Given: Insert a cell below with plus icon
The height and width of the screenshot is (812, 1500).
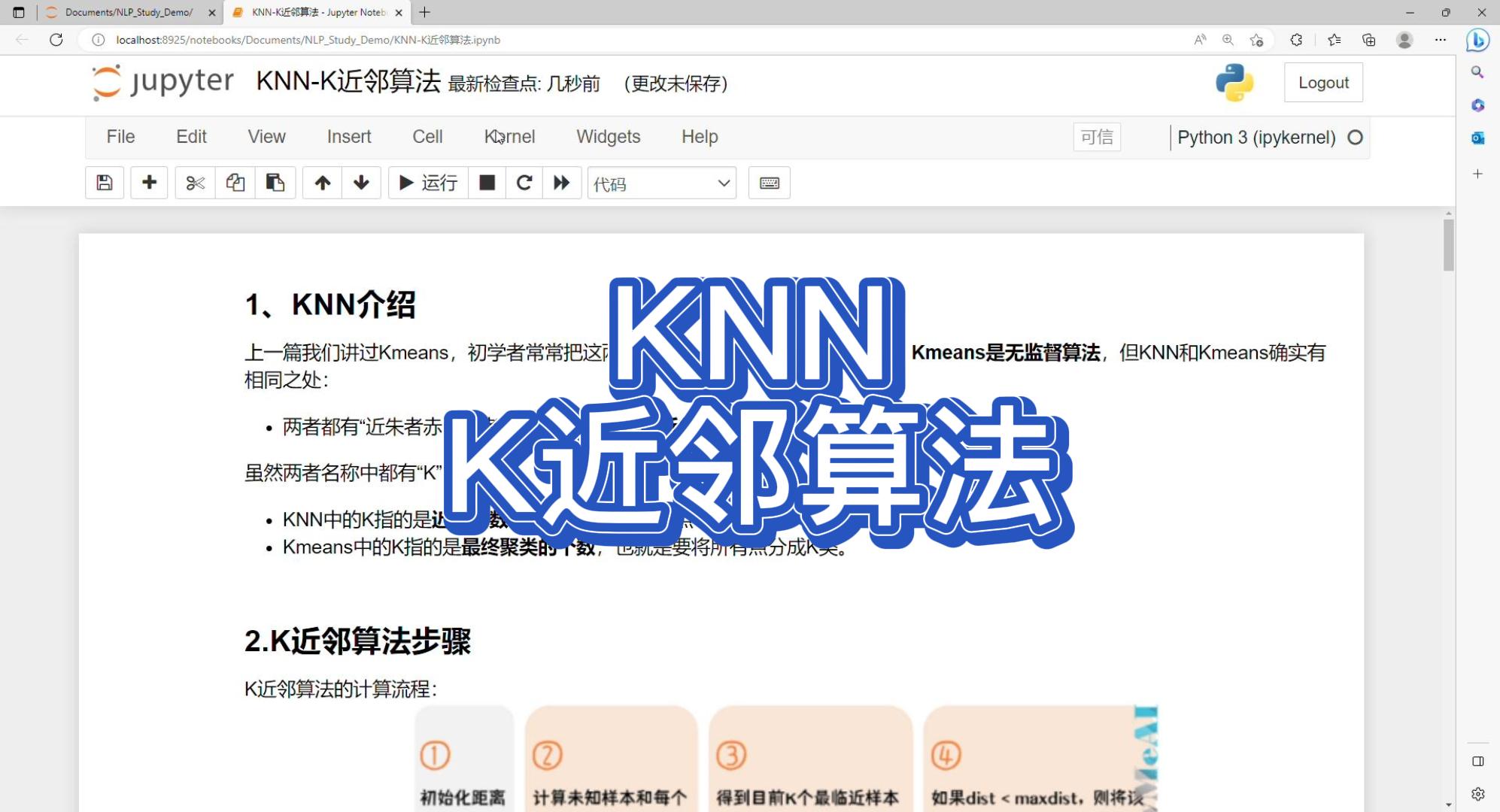Looking at the screenshot, I should pos(149,183).
